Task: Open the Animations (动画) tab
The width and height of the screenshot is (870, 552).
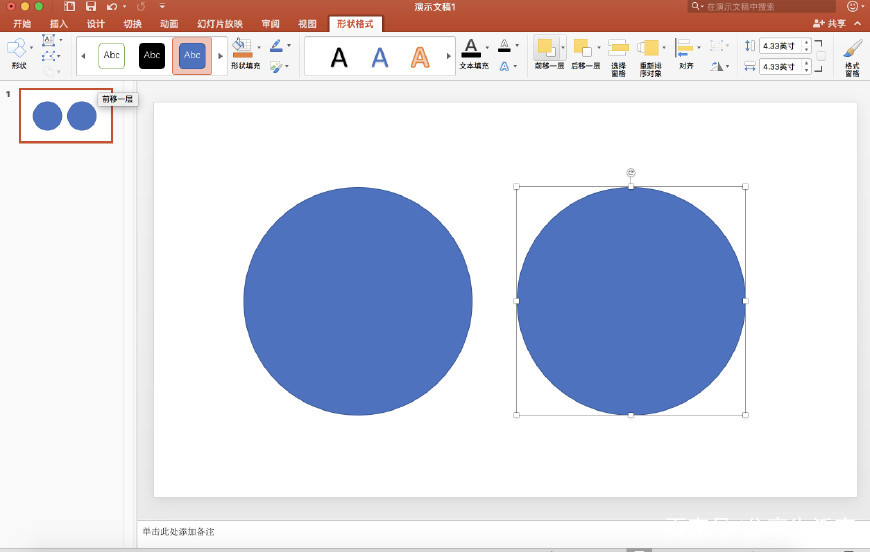Action: point(169,23)
